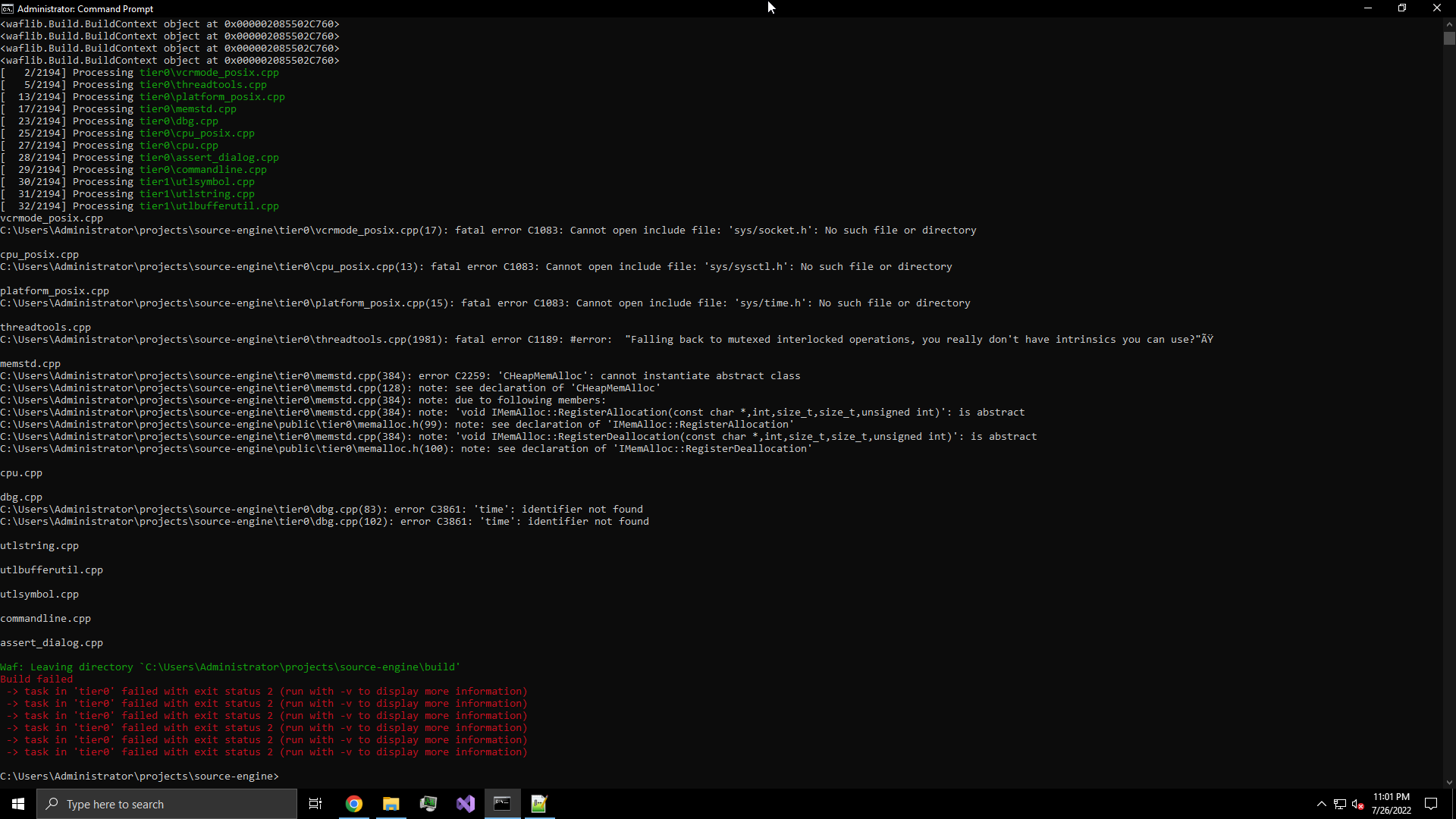Click the network icon in the system tray
This screenshot has width=1456, height=819.
click(x=1338, y=804)
